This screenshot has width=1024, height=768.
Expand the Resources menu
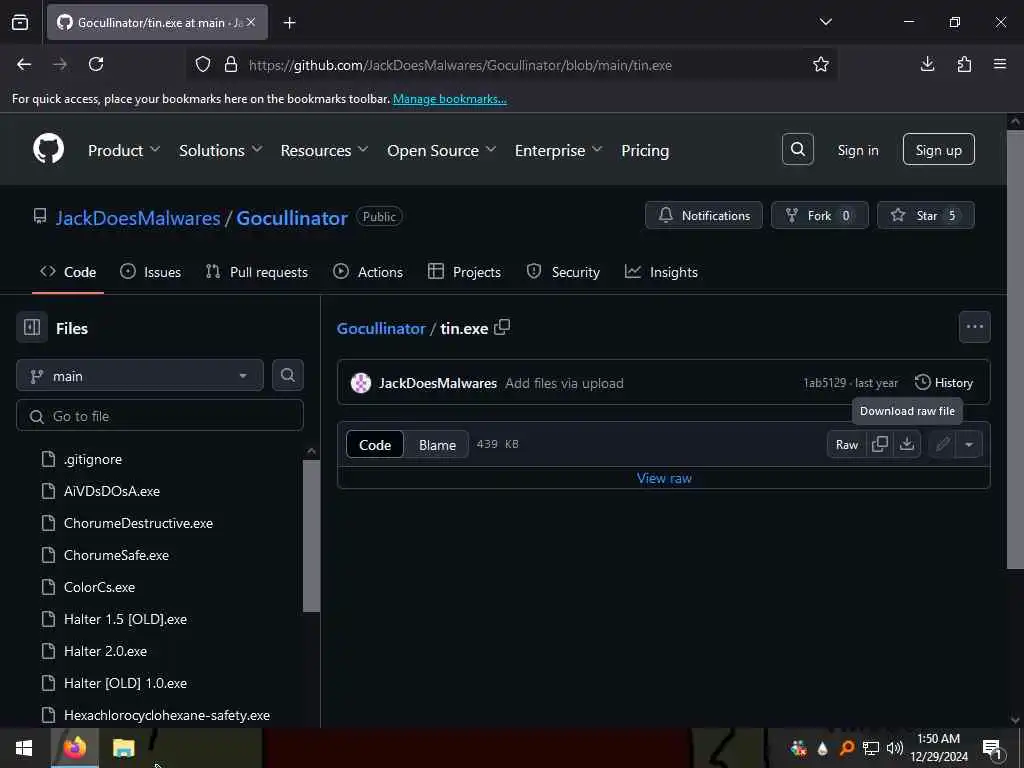tap(324, 150)
